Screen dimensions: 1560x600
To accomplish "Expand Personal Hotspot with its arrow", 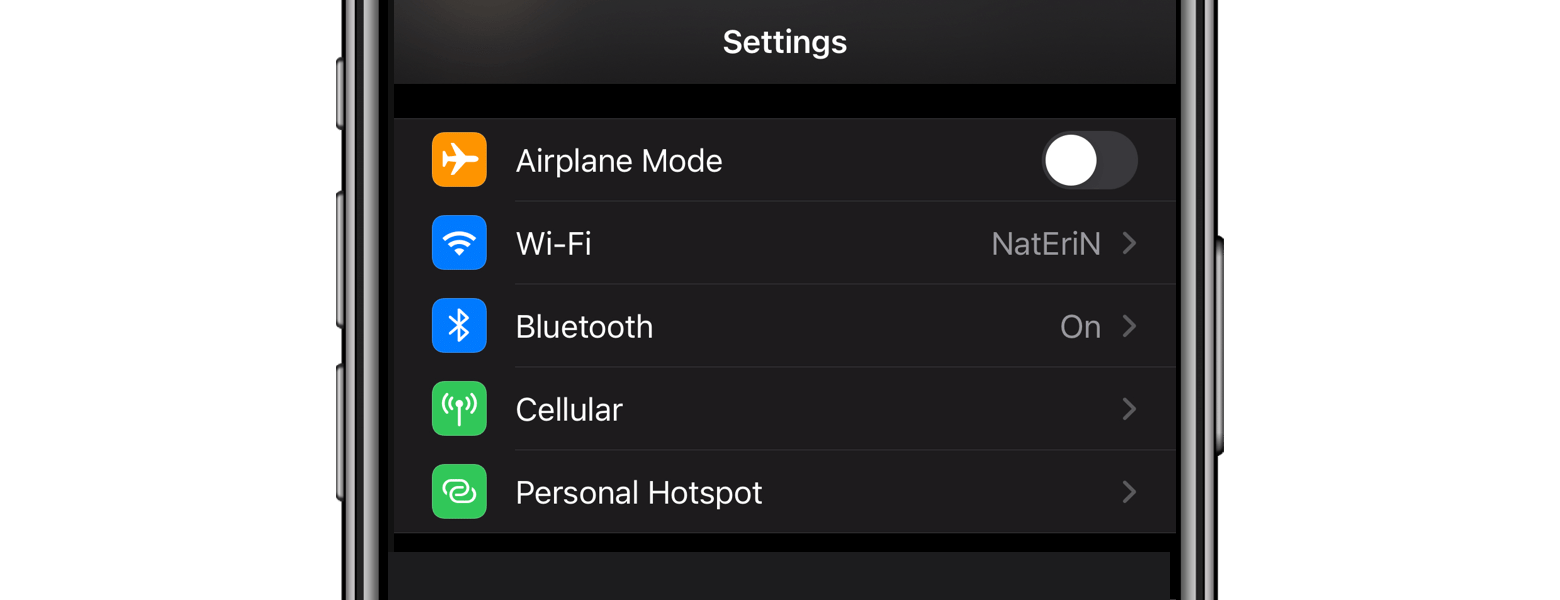I will (1130, 492).
